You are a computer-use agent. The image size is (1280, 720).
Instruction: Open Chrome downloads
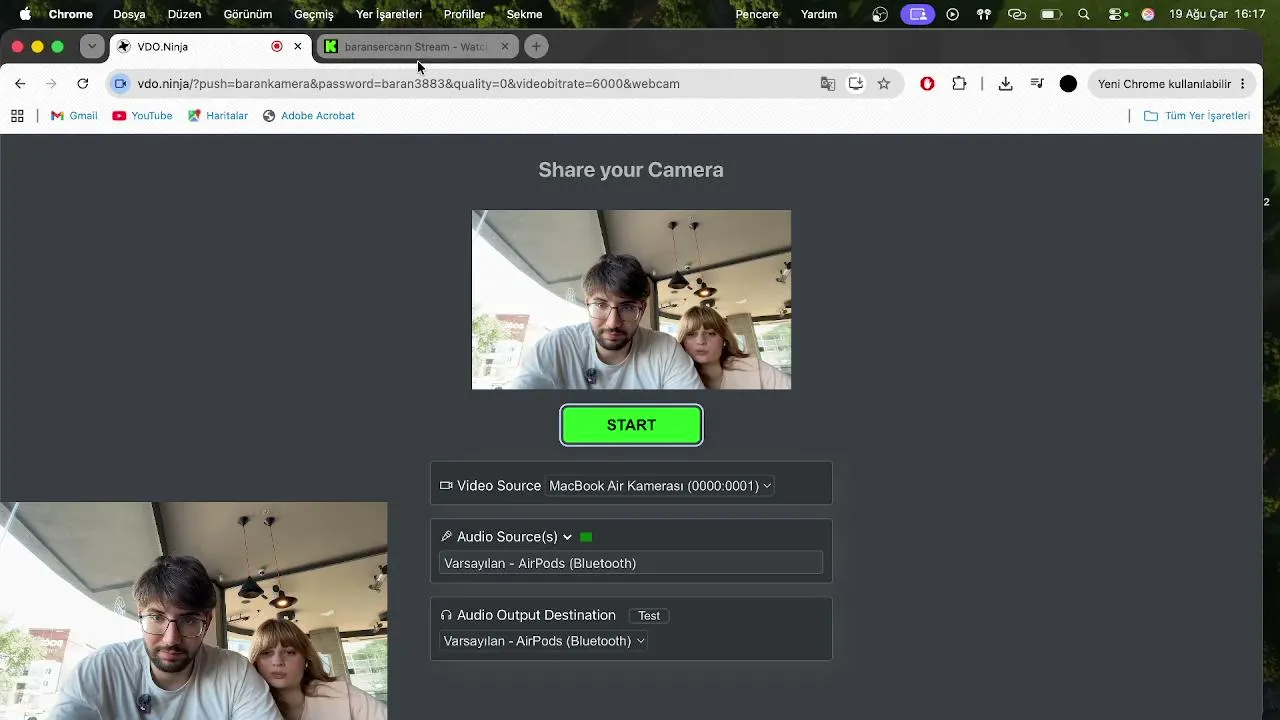point(1006,84)
